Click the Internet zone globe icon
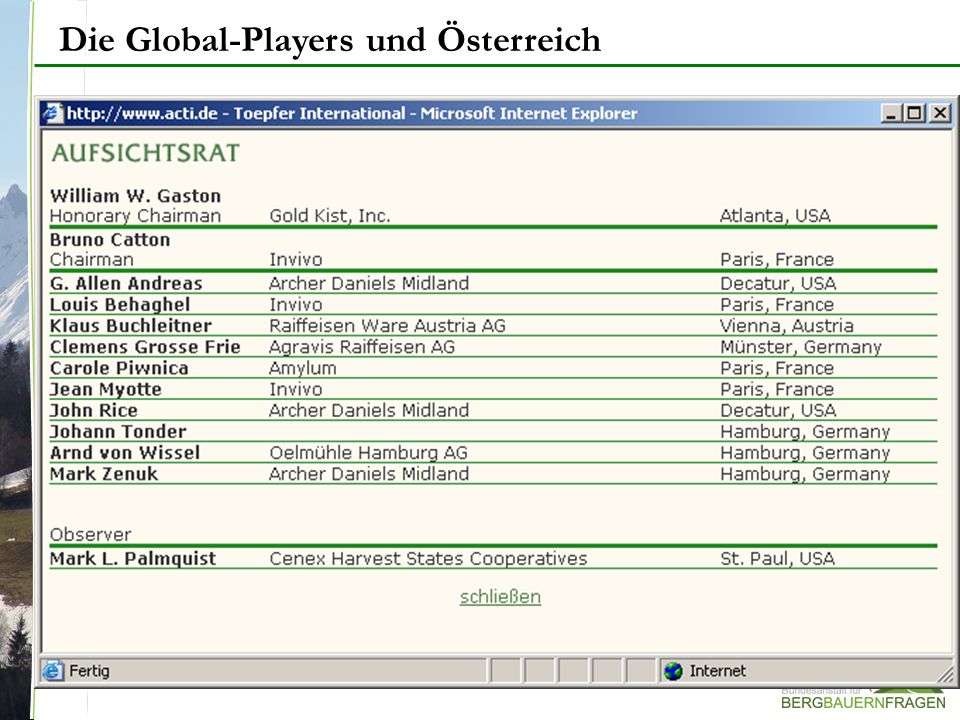960x720 pixels. point(673,671)
